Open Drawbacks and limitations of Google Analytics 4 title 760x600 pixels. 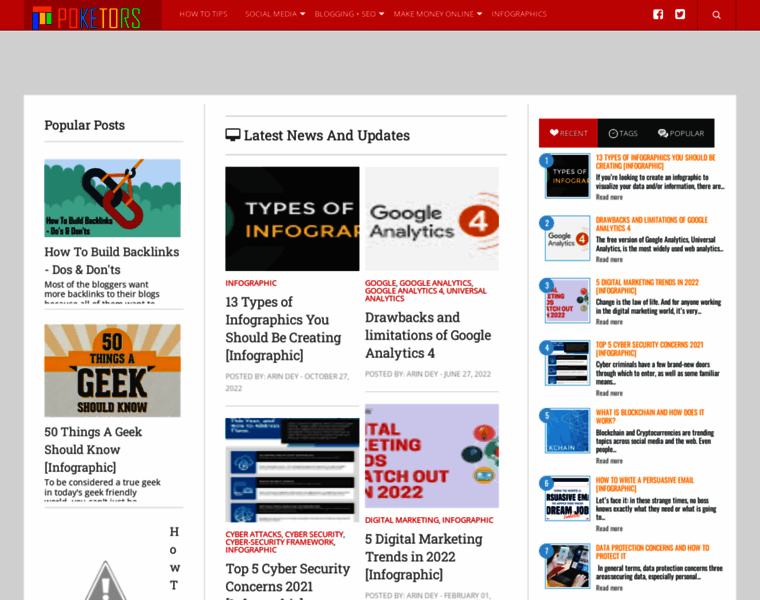(x=428, y=335)
